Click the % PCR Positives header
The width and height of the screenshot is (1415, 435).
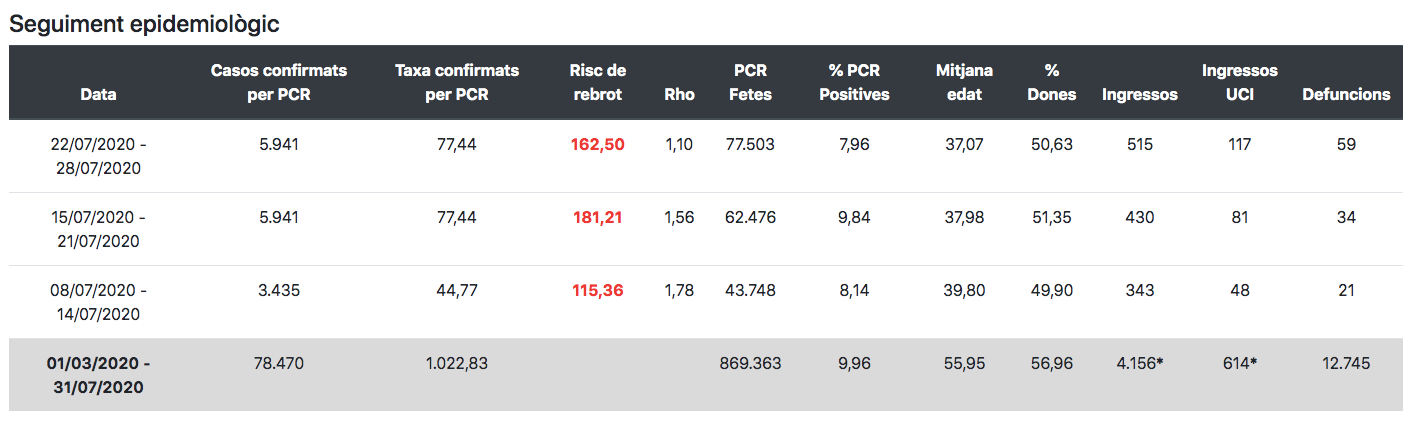pos(854,82)
